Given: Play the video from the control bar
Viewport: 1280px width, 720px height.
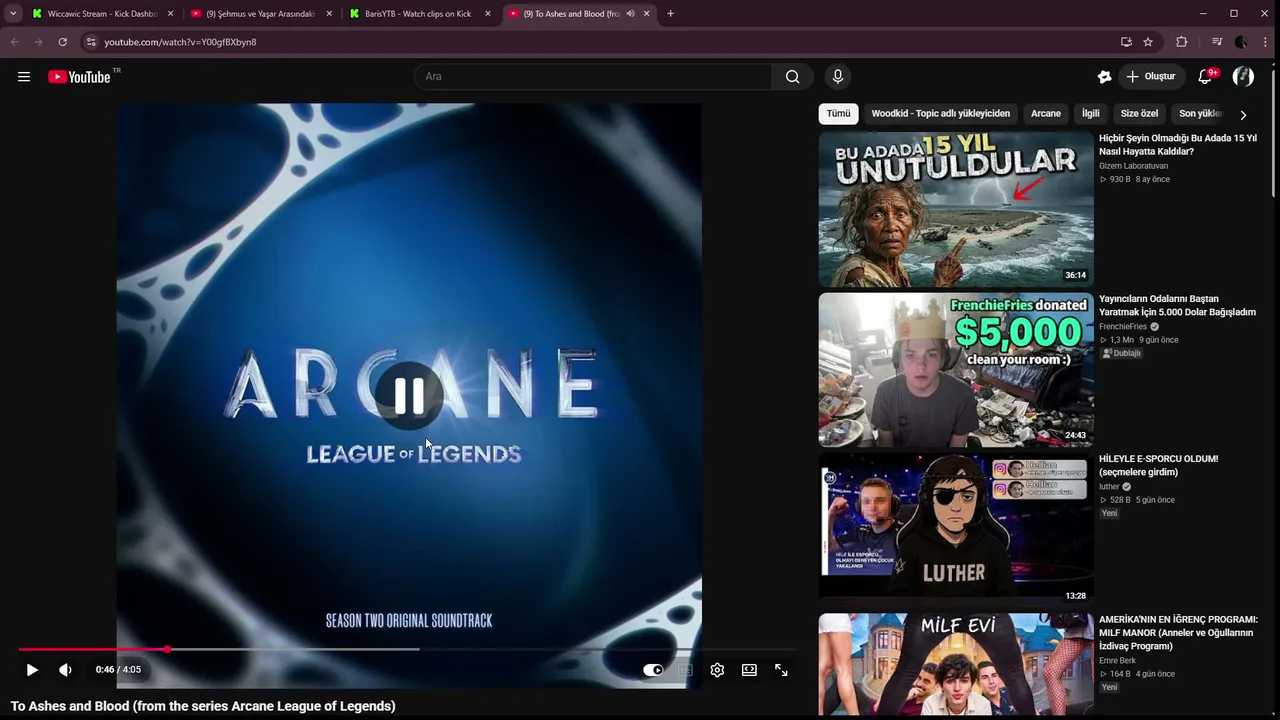Looking at the screenshot, I should (32, 670).
